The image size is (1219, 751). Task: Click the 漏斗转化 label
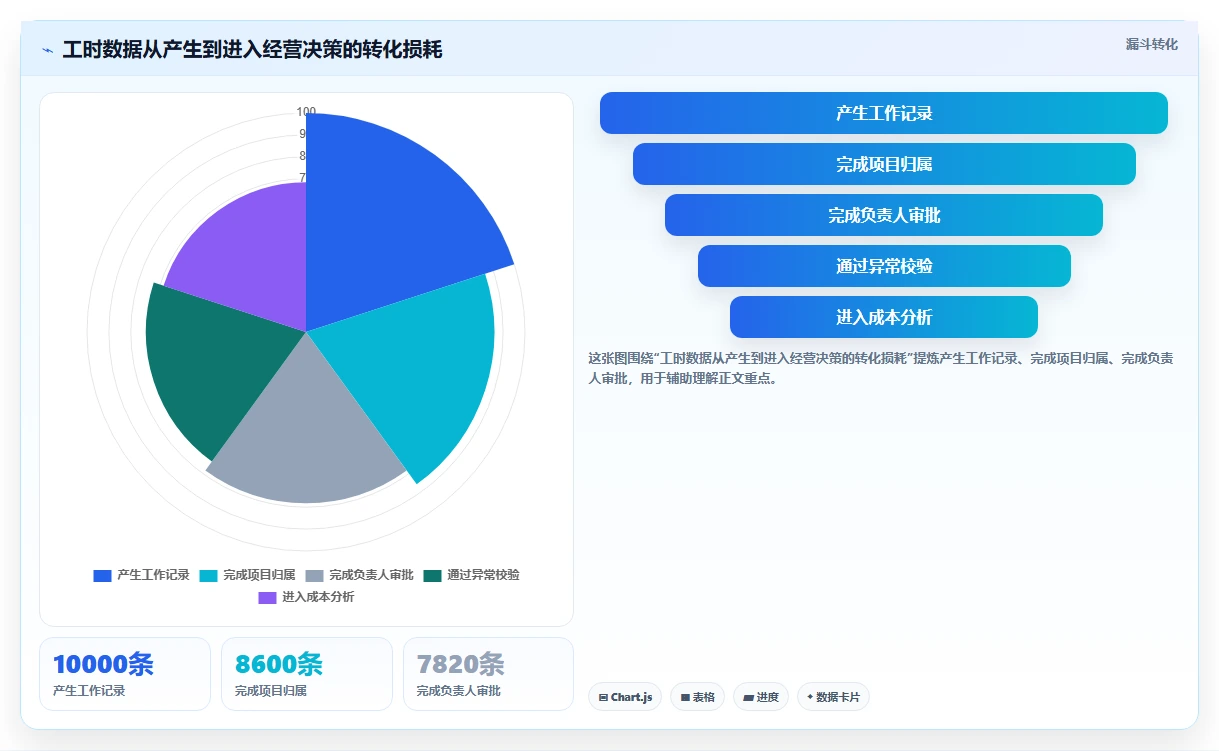[x=1152, y=45]
